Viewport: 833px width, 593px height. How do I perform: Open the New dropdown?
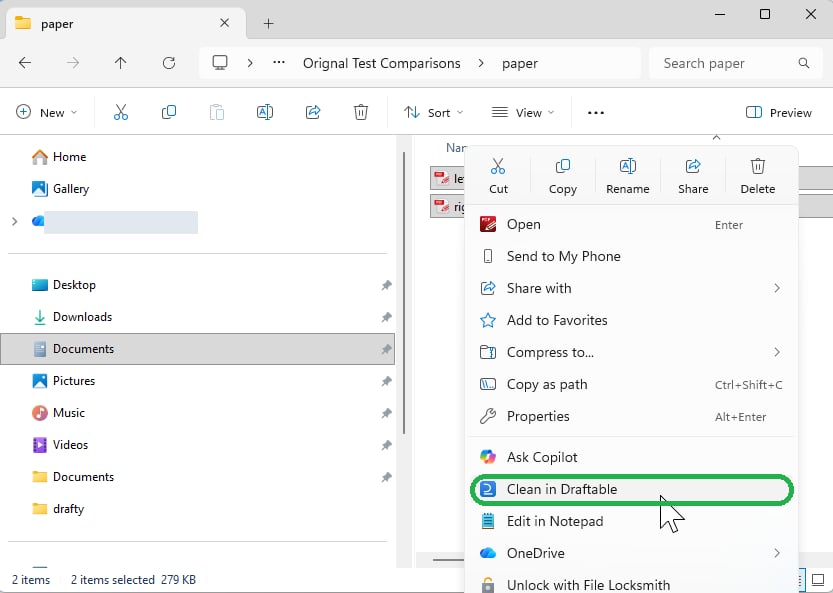coord(47,113)
